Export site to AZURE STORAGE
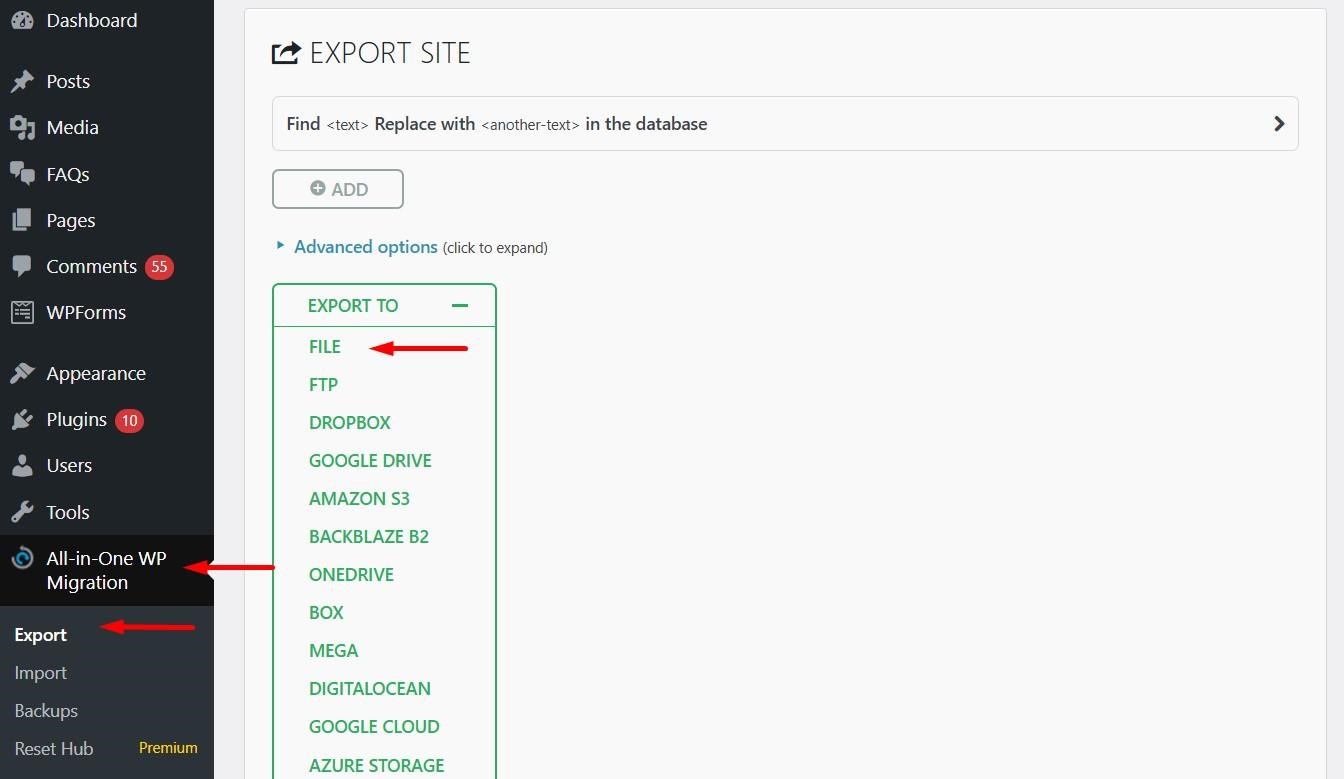1344x779 pixels. [x=377, y=766]
